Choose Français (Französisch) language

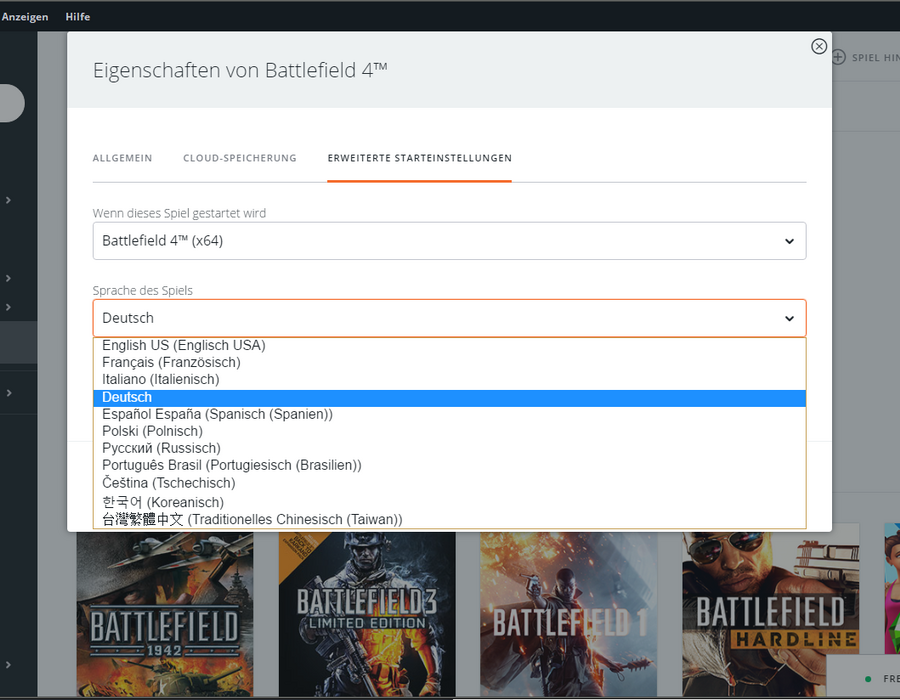click(x=449, y=363)
